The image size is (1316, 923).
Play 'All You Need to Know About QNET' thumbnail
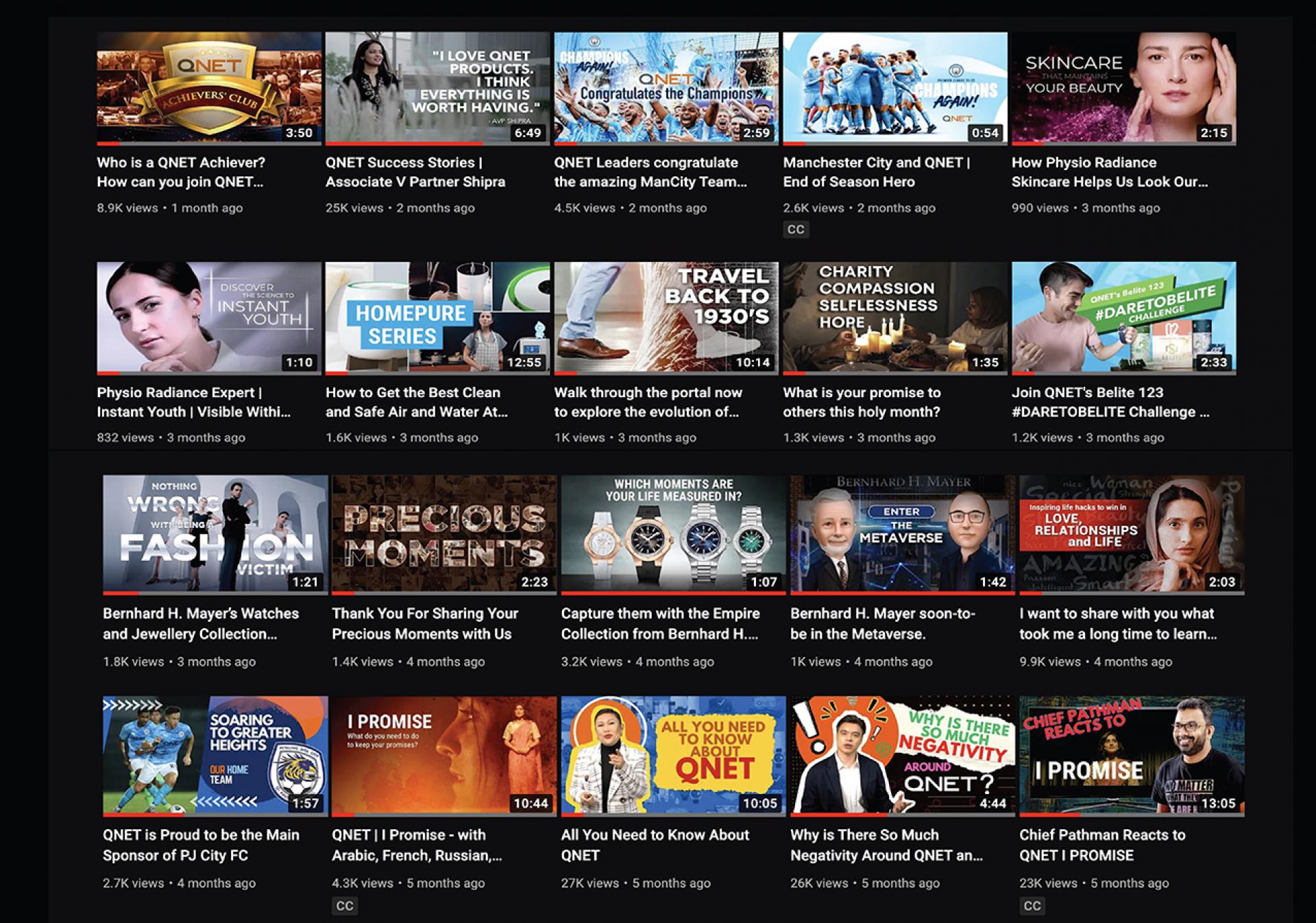[x=673, y=756]
